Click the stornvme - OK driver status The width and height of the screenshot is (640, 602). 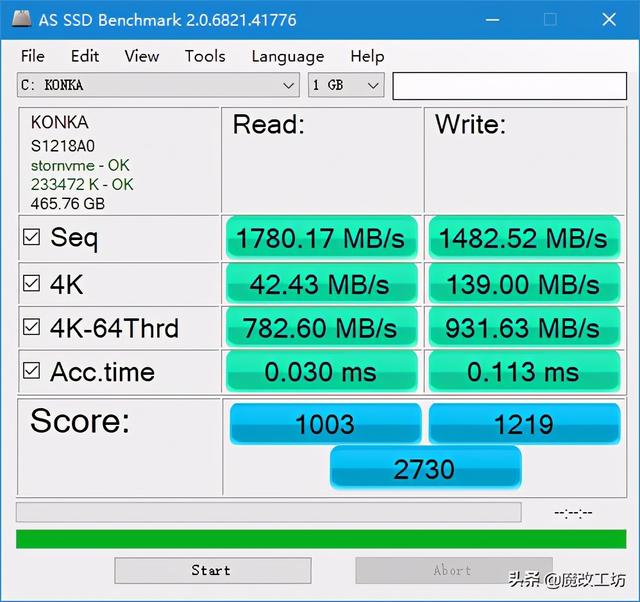pos(80,165)
